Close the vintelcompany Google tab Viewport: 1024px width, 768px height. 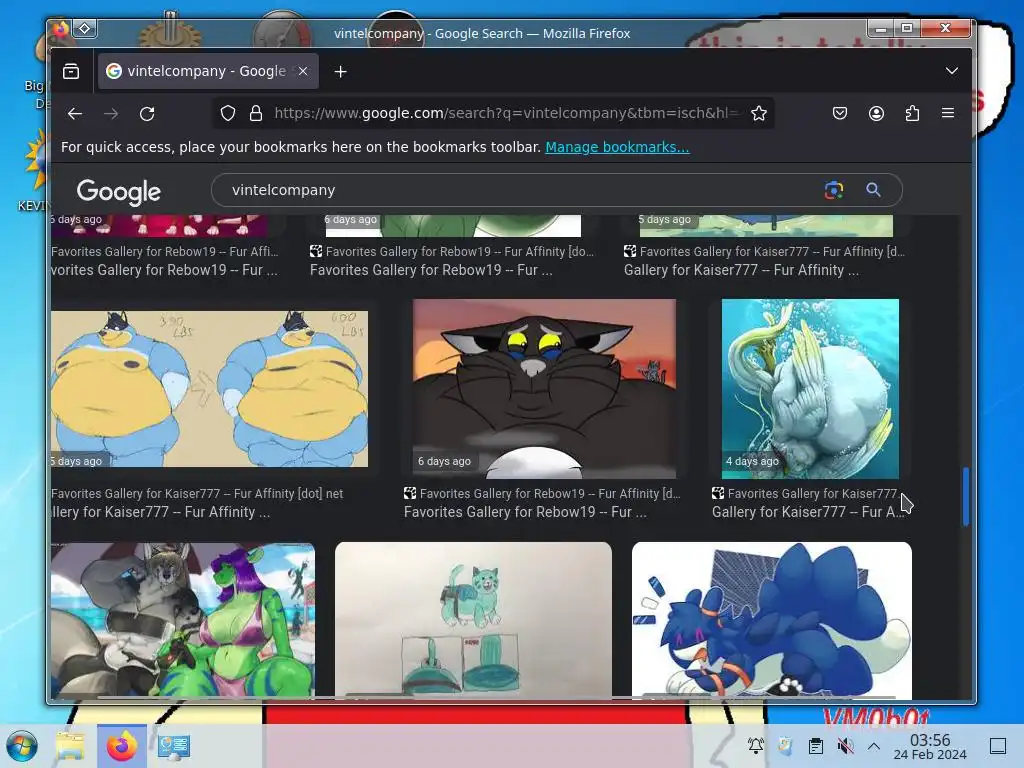(303, 71)
